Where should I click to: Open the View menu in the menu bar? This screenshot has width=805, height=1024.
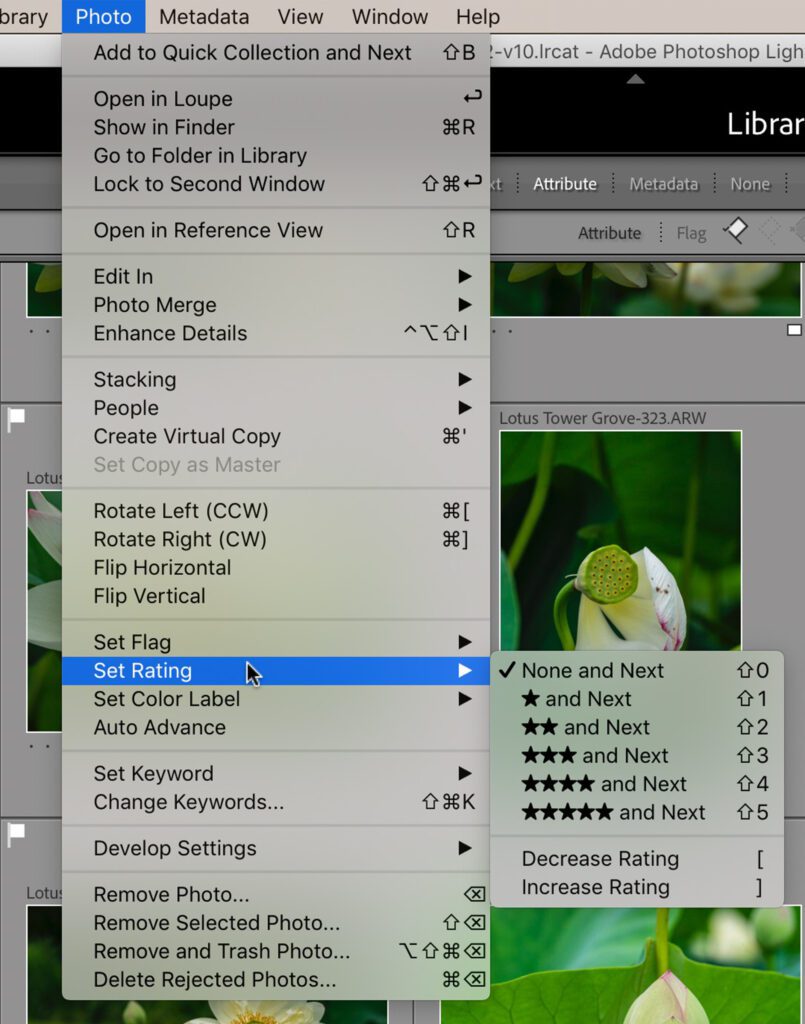click(x=300, y=17)
